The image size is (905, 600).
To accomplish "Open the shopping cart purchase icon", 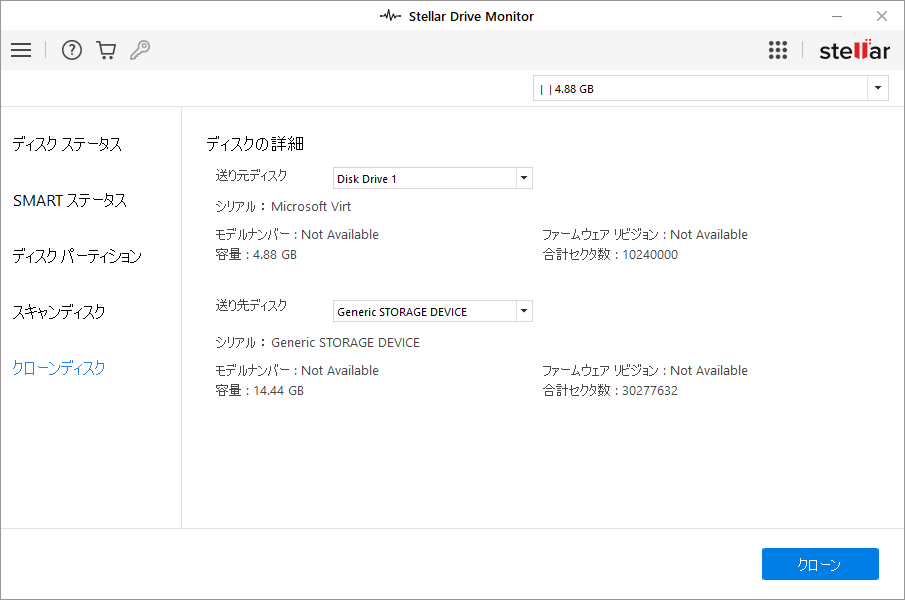I will tap(106, 50).
